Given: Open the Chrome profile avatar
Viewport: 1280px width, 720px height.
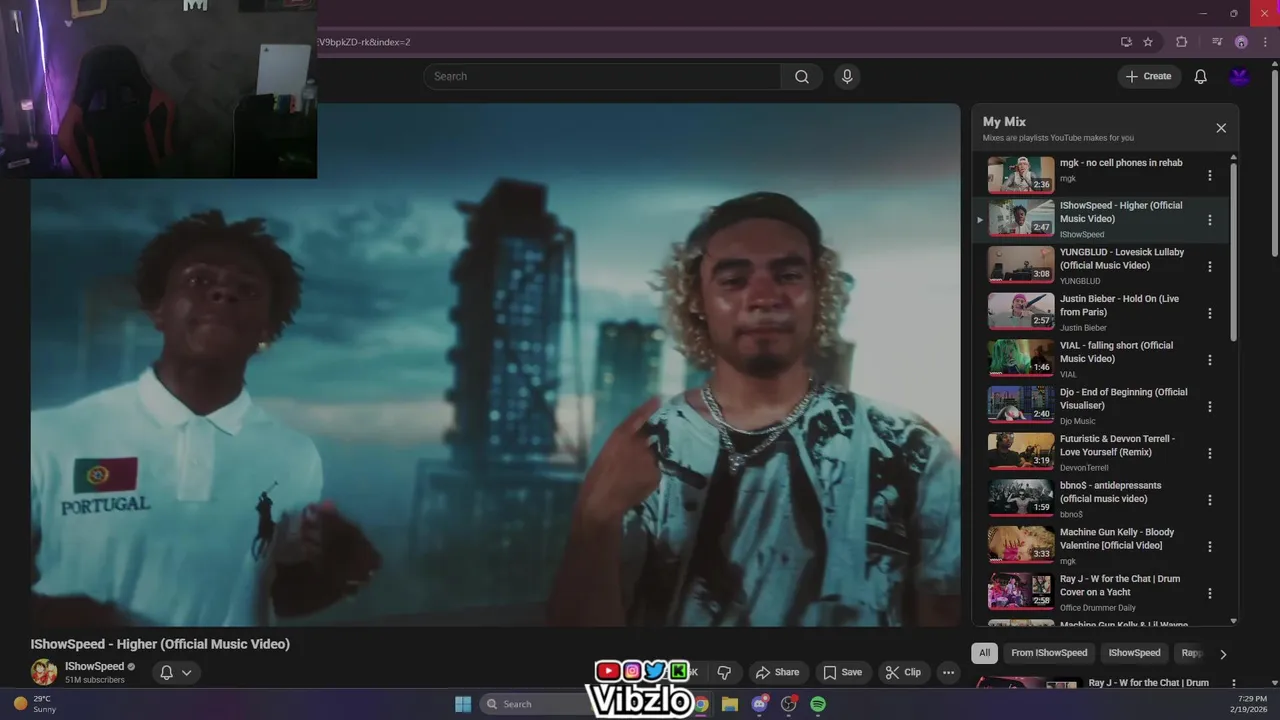Looking at the screenshot, I should click(1241, 42).
